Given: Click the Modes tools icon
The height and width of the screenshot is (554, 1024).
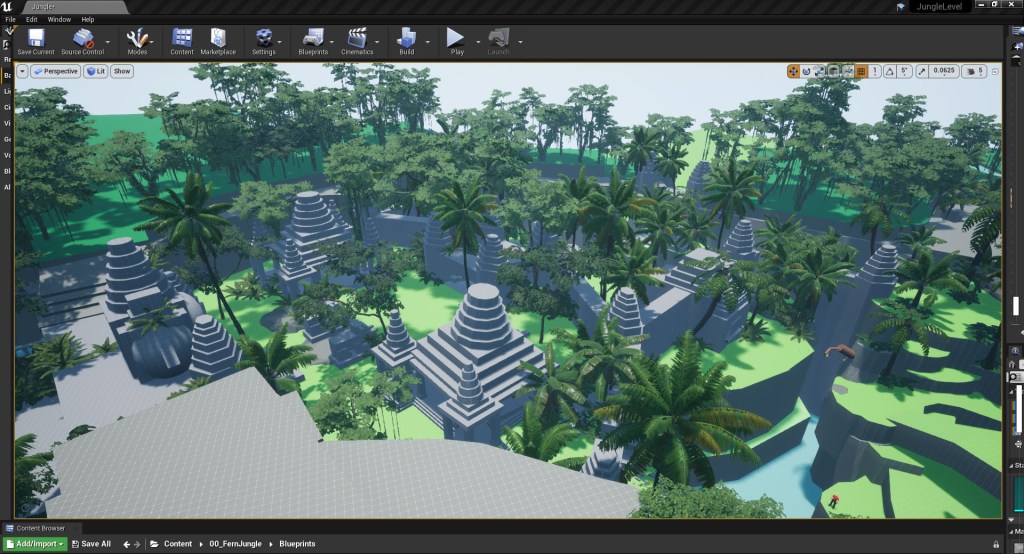Looking at the screenshot, I should tap(137, 40).
